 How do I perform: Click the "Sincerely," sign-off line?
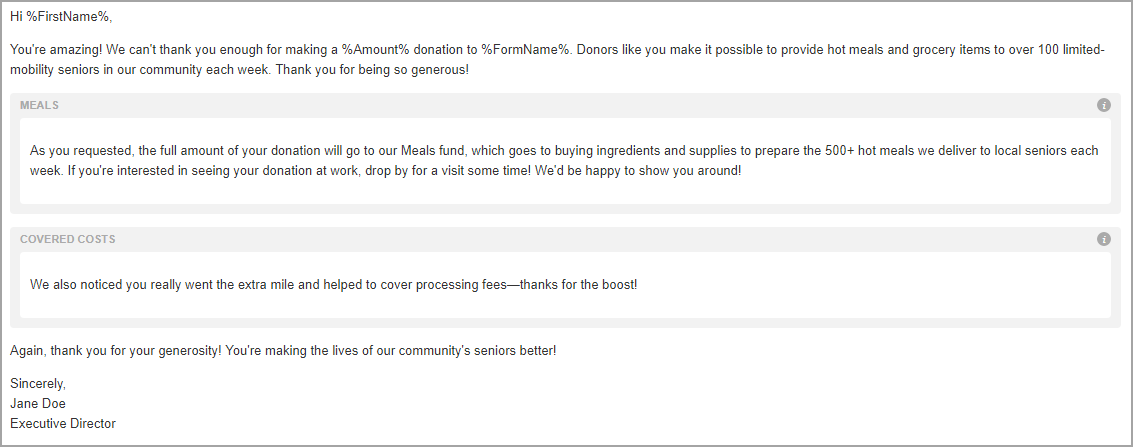(38, 384)
